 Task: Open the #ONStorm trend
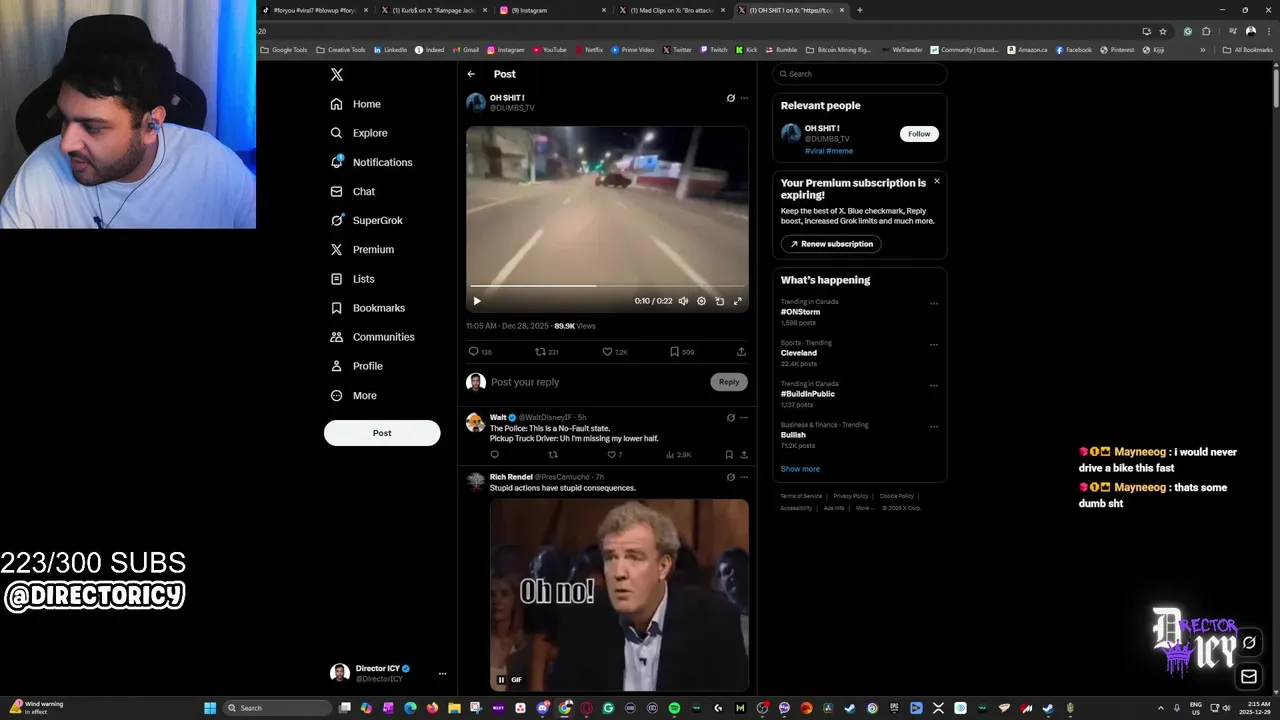coord(800,312)
